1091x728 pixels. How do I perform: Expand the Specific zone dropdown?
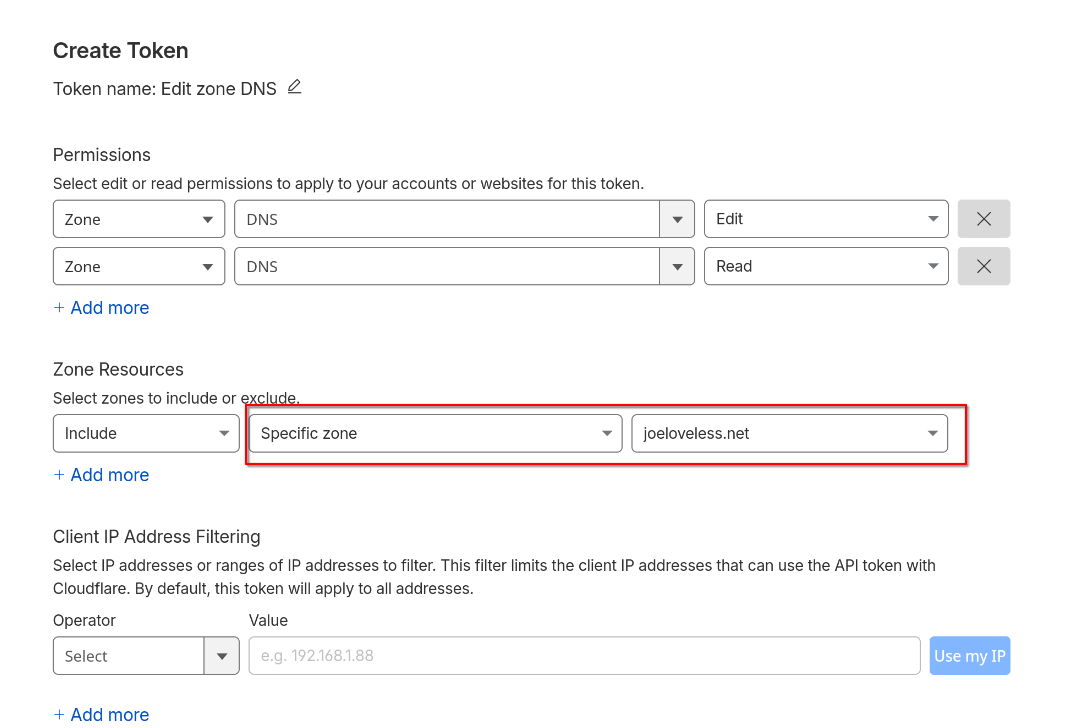click(435, 433)
